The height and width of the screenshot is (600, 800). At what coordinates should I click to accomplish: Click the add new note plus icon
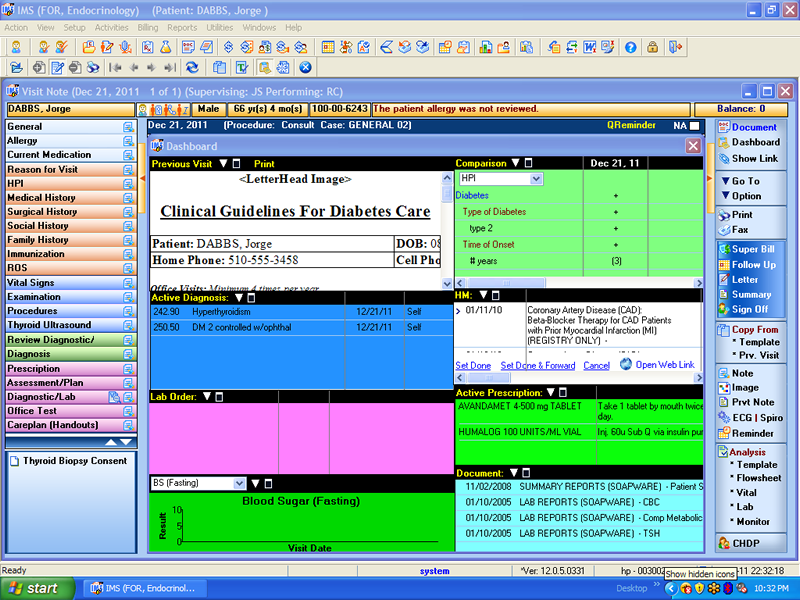coord(39,67)
